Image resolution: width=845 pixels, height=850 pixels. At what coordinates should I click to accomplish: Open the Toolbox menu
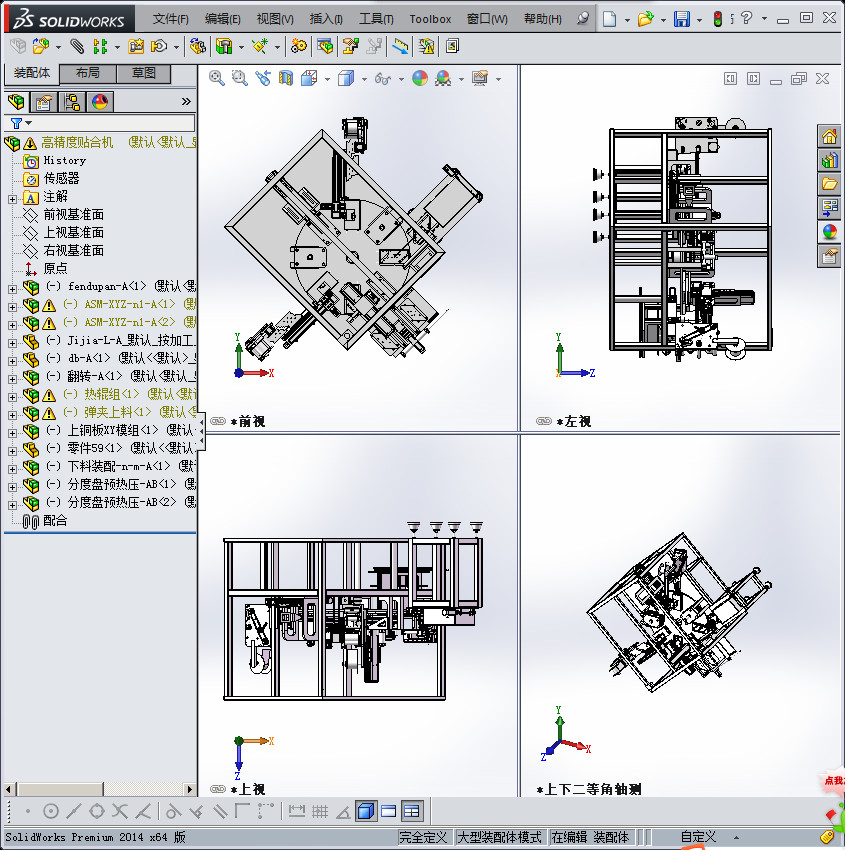click(430, 19)
